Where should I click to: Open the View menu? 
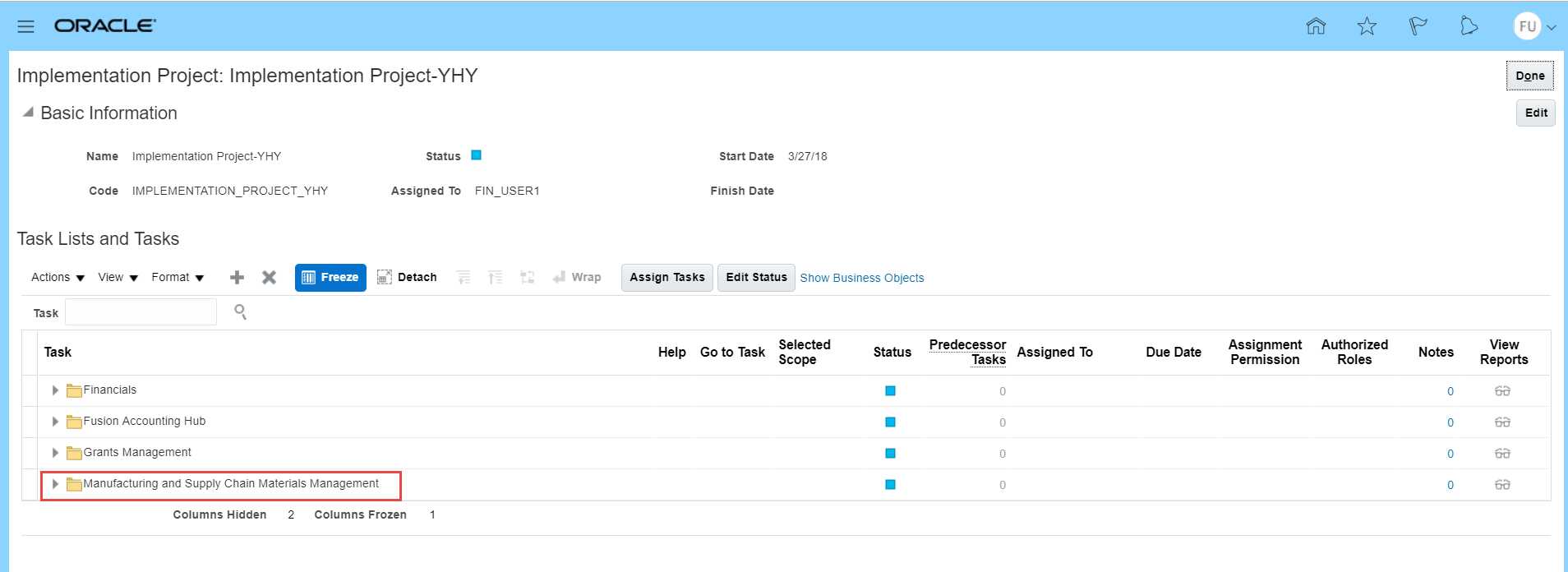click(118, 277)
